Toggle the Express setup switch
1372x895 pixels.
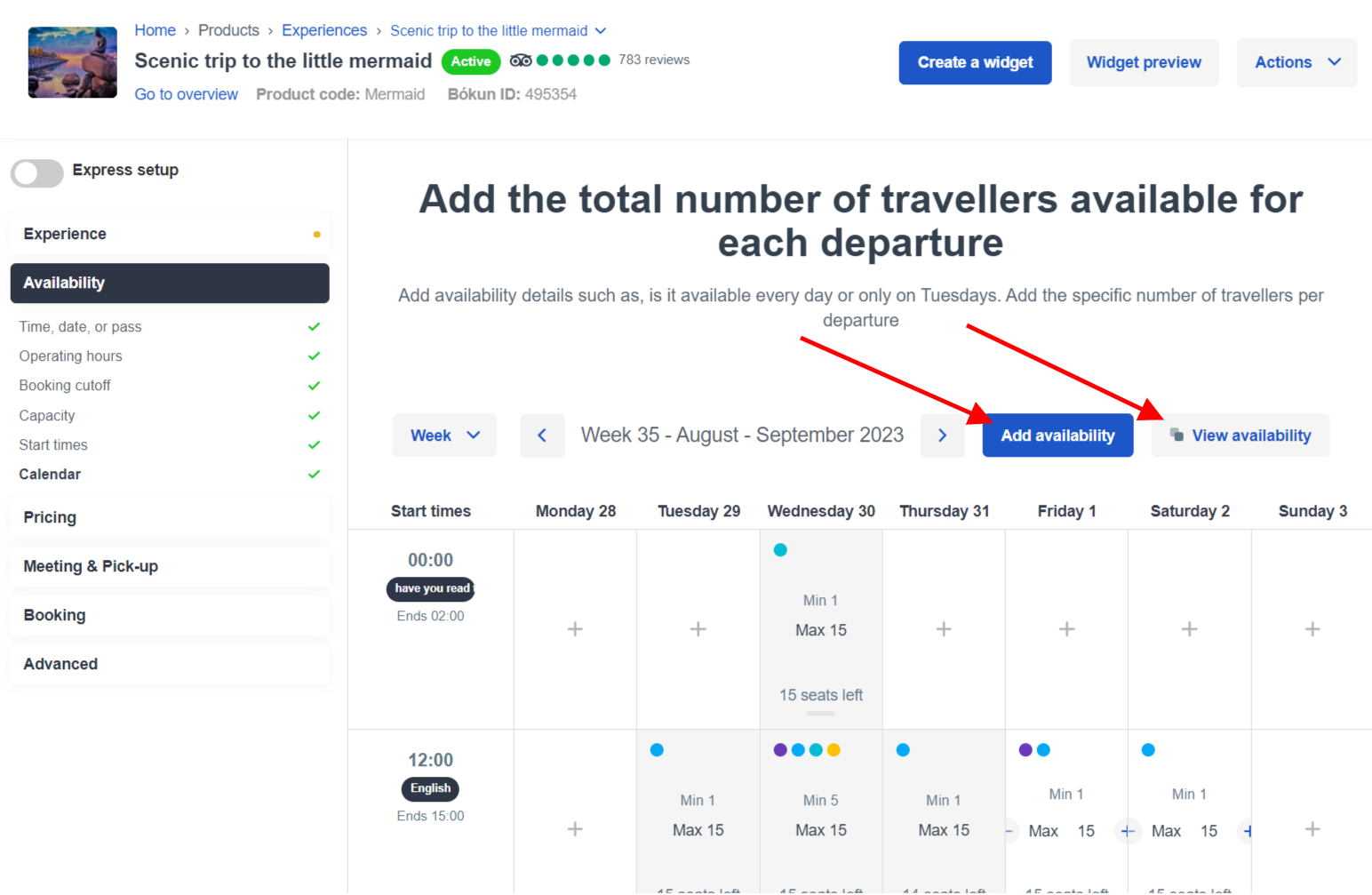(36, 172)
